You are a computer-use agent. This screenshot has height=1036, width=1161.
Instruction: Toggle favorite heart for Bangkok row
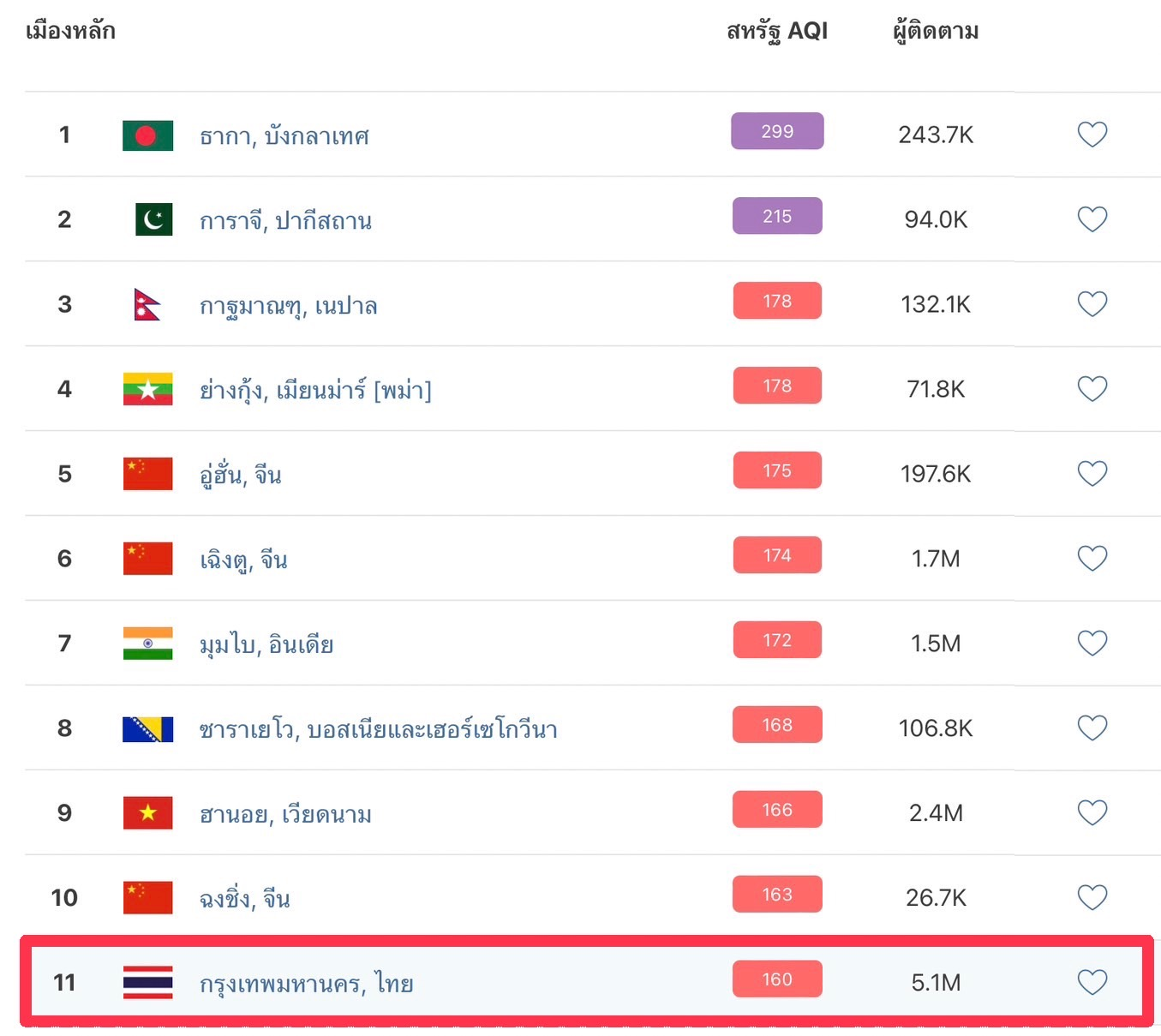pos(1092,982)
